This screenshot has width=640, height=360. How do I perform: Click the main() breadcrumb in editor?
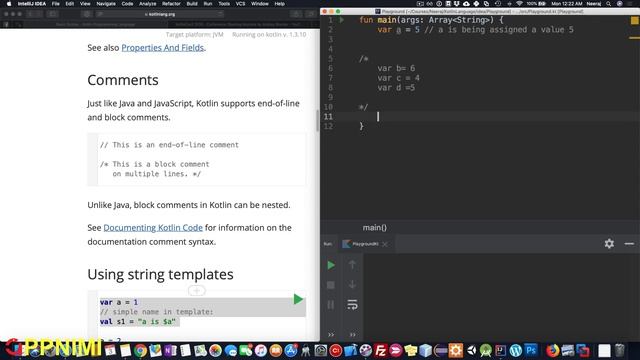coord(374,228)
